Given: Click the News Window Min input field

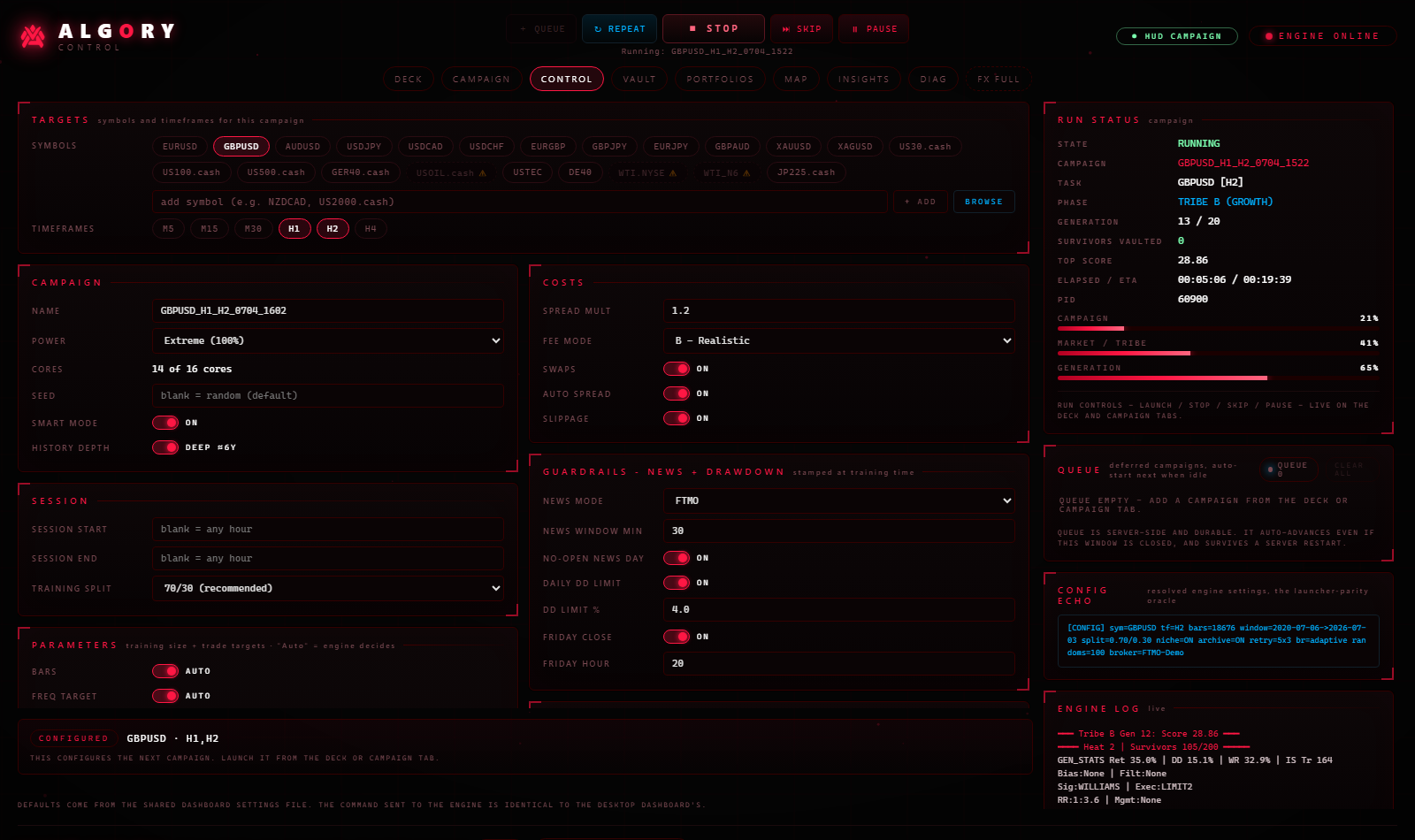Looking at the screenshot, I should click(838, 531).
